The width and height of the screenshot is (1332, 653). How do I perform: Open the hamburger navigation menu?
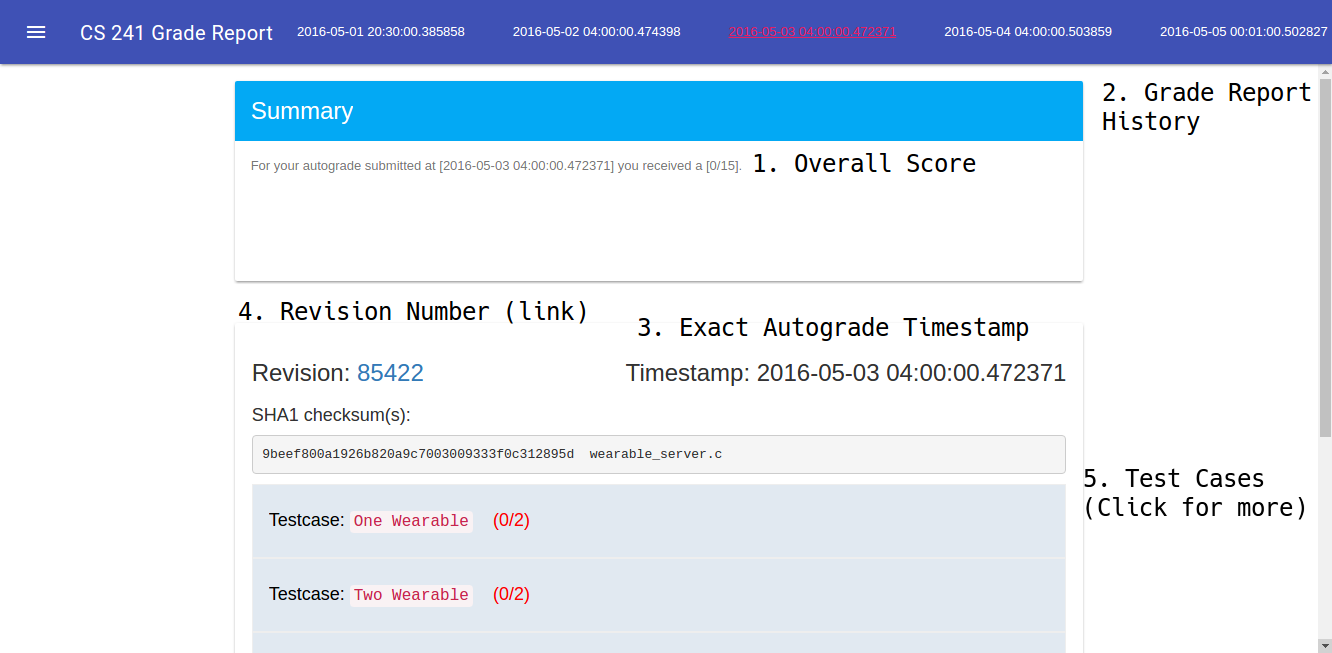tap(36, 32)
